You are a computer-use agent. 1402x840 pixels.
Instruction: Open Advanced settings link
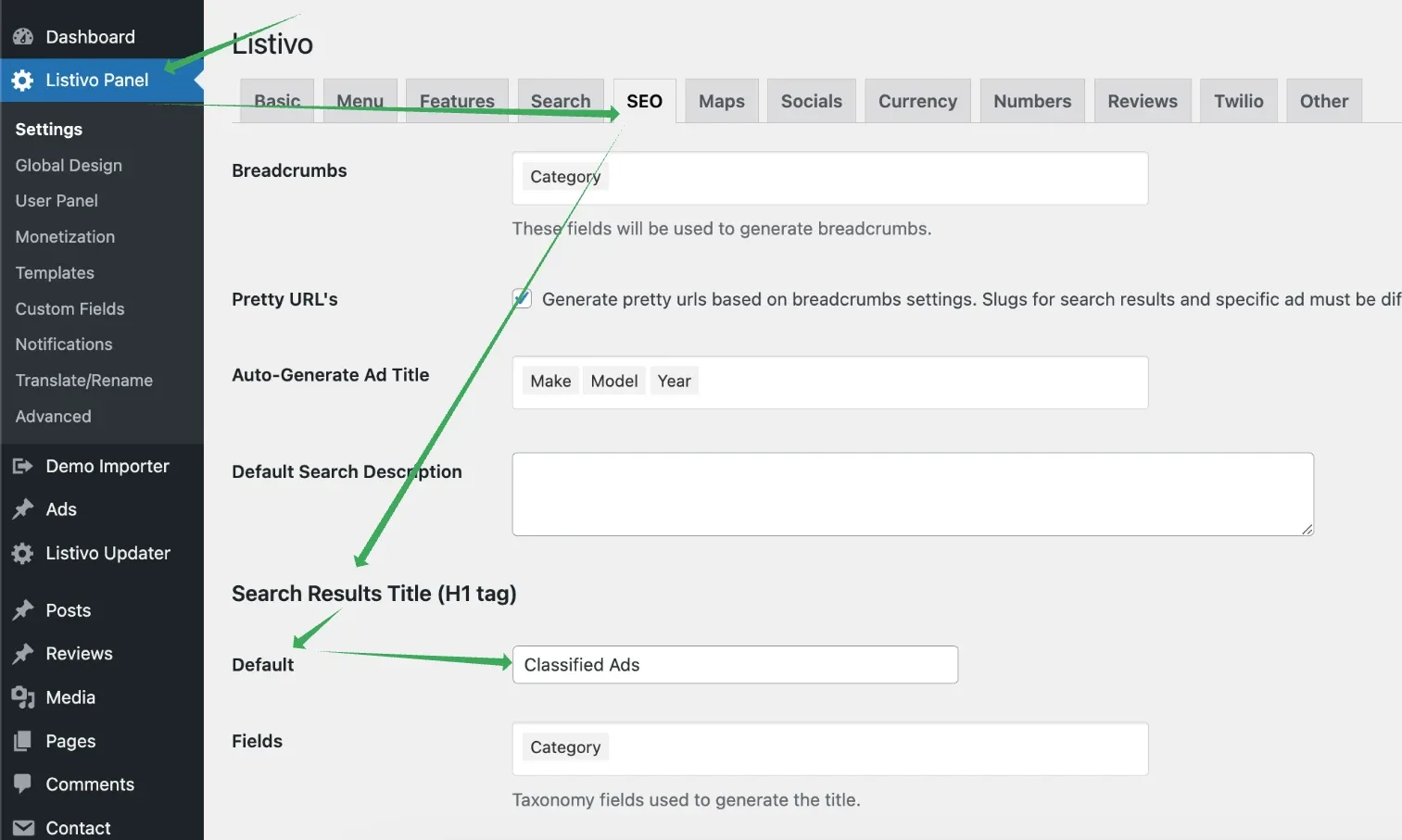click(53, 417)
